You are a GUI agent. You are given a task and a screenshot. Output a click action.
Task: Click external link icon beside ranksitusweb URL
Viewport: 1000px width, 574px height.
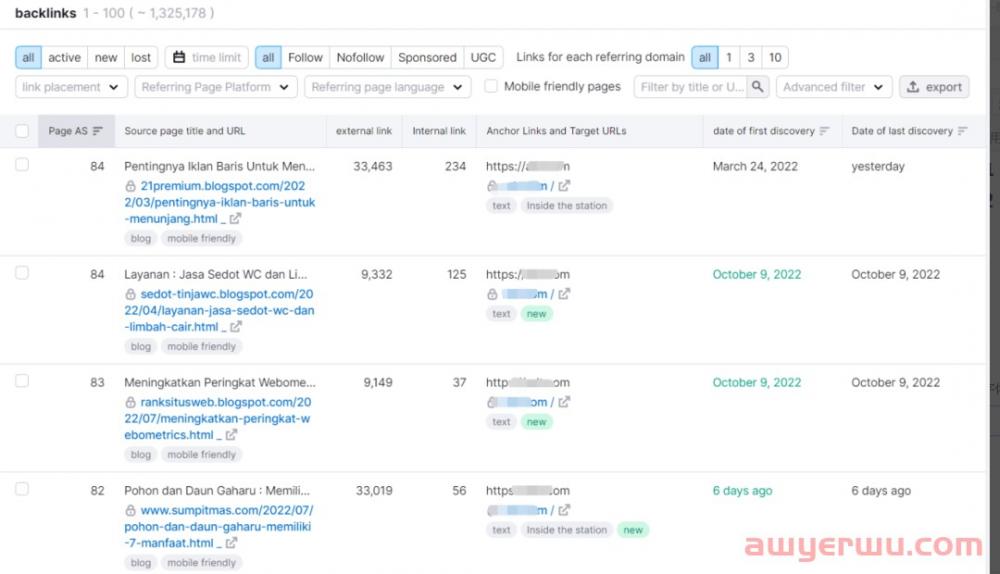(x=231, y=435)
